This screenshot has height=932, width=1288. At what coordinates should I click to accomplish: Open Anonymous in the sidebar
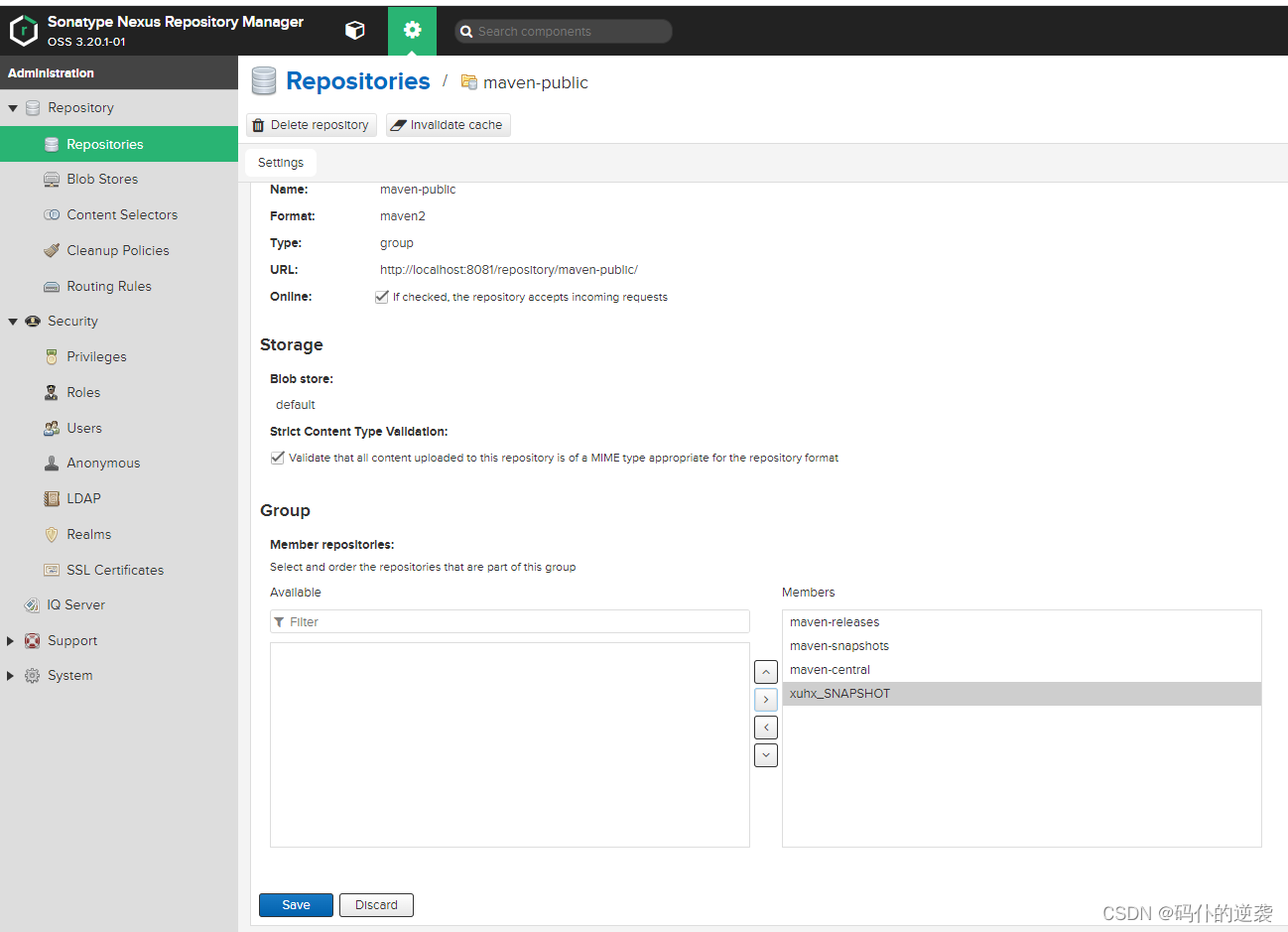tap(119, 464)
